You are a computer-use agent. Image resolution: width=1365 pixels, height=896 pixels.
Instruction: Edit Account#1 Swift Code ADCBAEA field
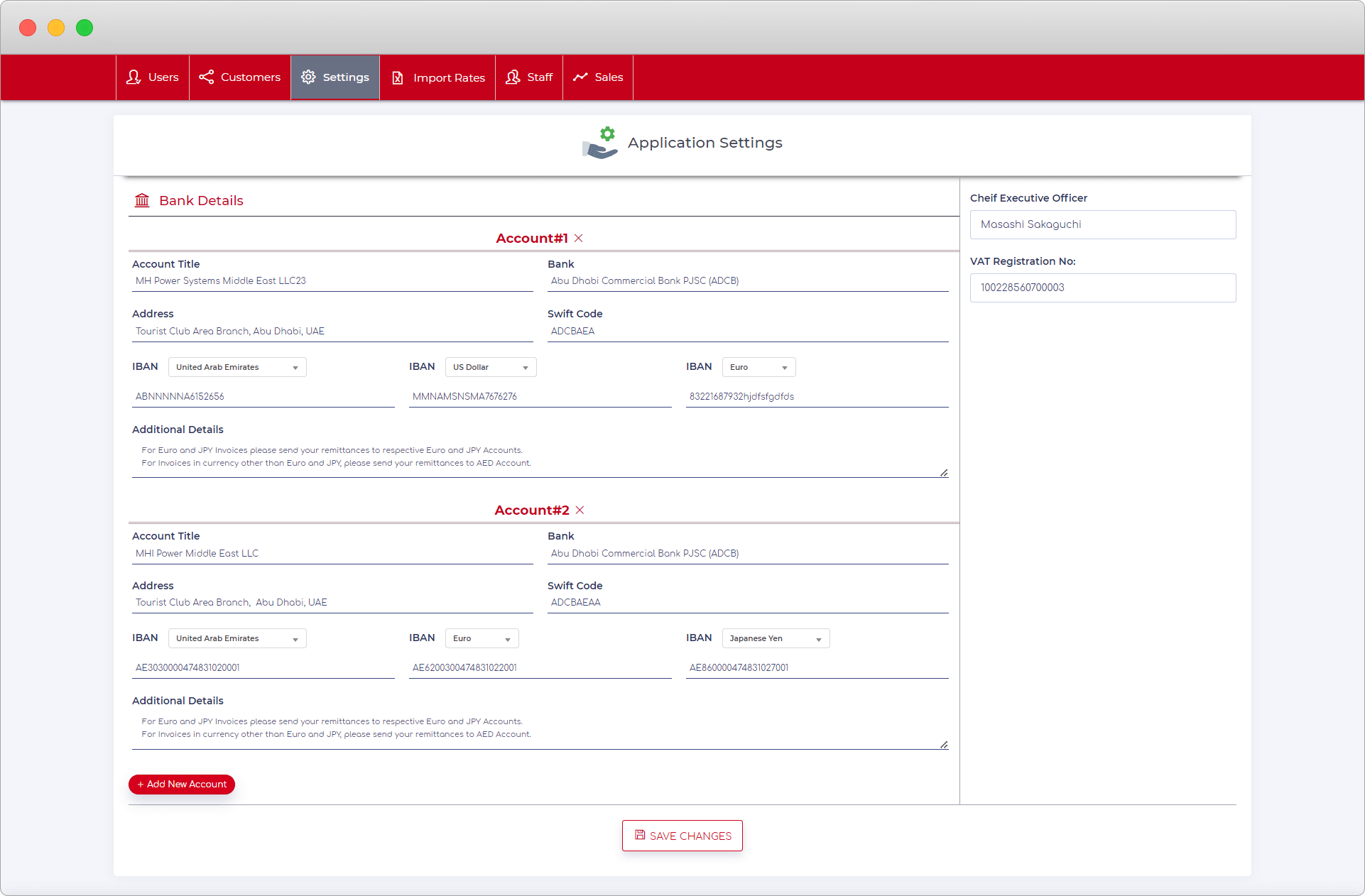(748, 332)
